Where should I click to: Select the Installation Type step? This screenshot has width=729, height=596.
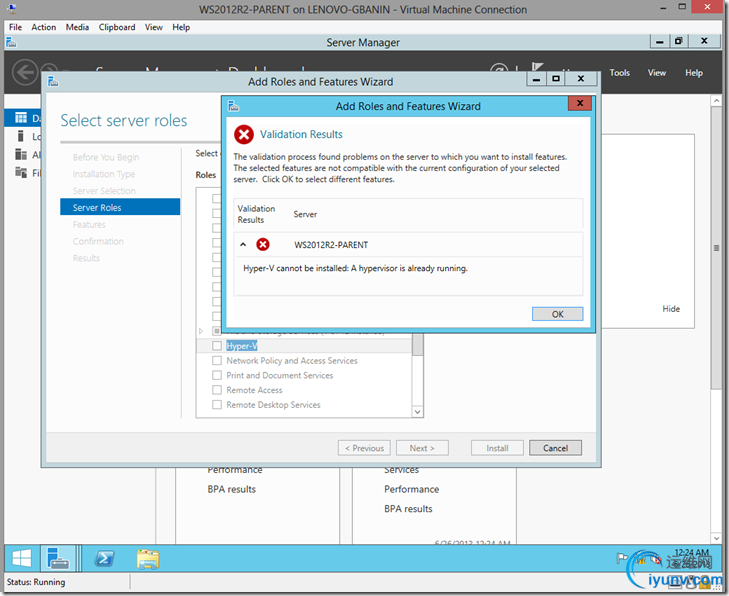point(104,174)
